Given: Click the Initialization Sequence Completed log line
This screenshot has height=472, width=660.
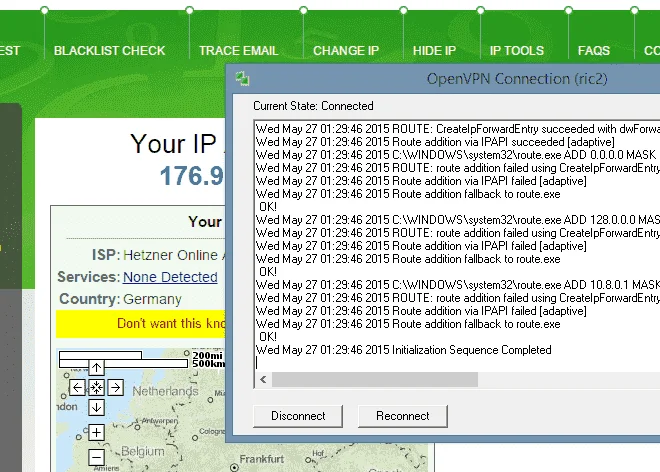Looking at the screenshot, I should click(x=404, y=350).
